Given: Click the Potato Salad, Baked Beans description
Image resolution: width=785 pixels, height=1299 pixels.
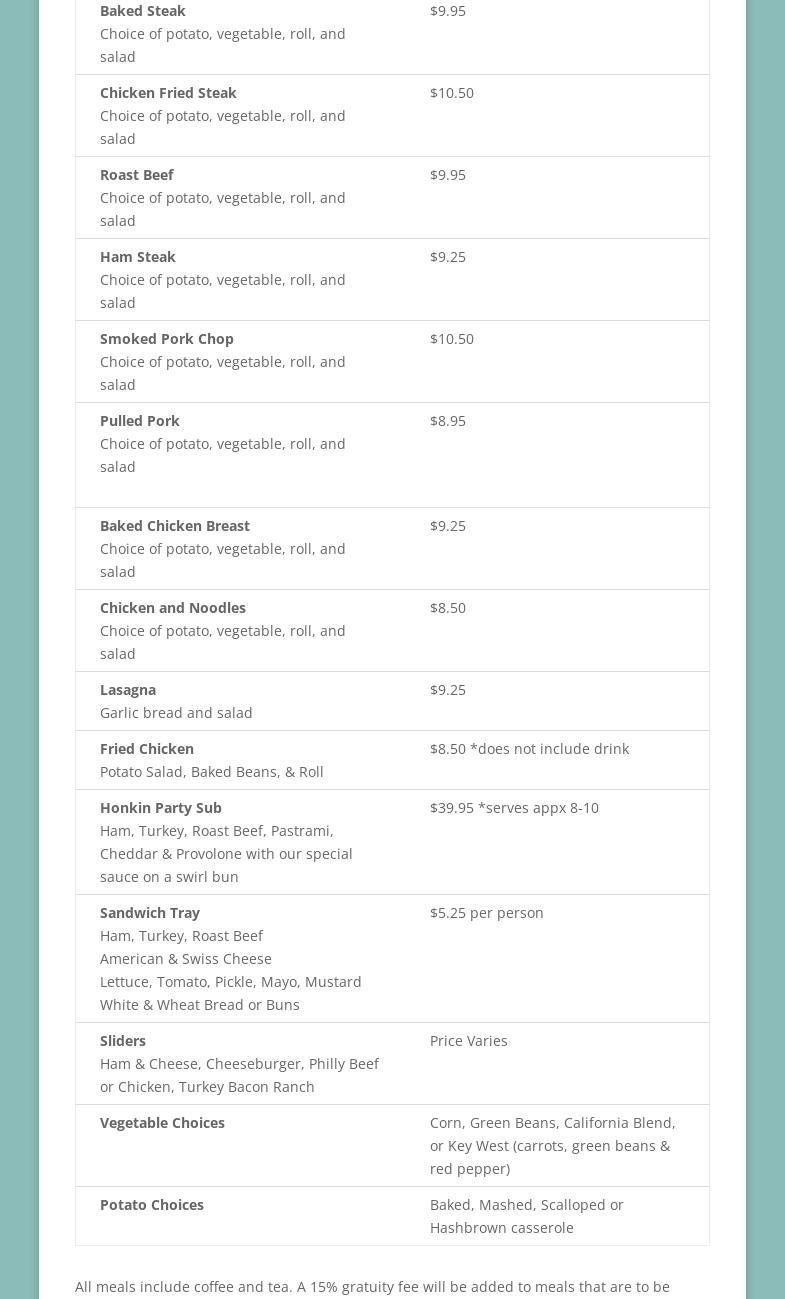Looking at the screenshot, I should (211, 772).
